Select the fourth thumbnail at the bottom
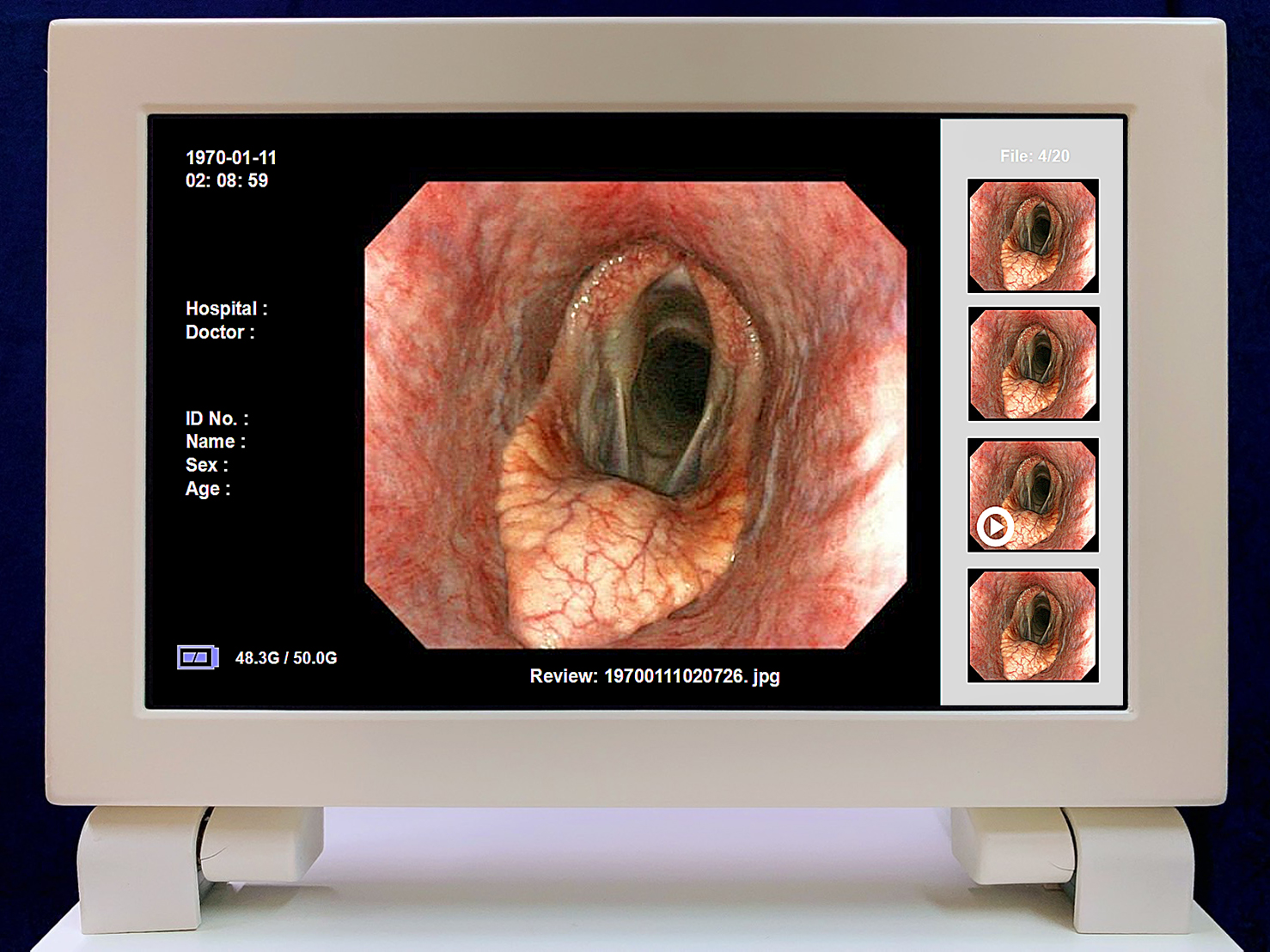Image resolution: width=1270 pixels, height=952 pixels. (x=1033, y=626)
